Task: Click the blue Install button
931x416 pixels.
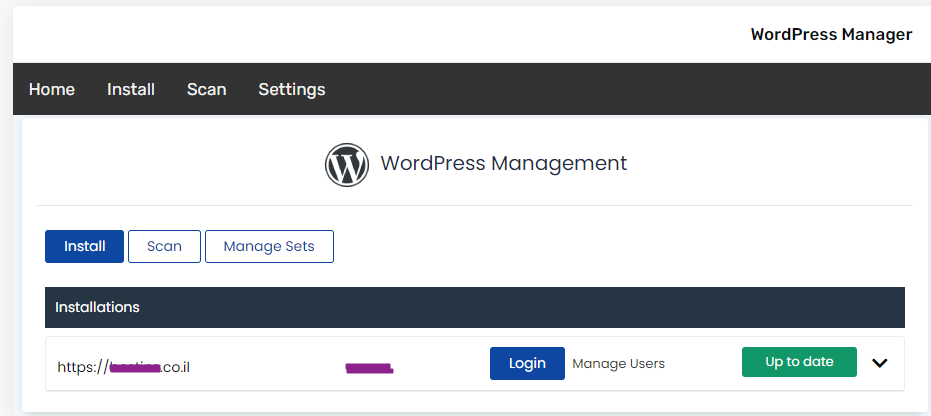Action: click(x=84, y=246)
